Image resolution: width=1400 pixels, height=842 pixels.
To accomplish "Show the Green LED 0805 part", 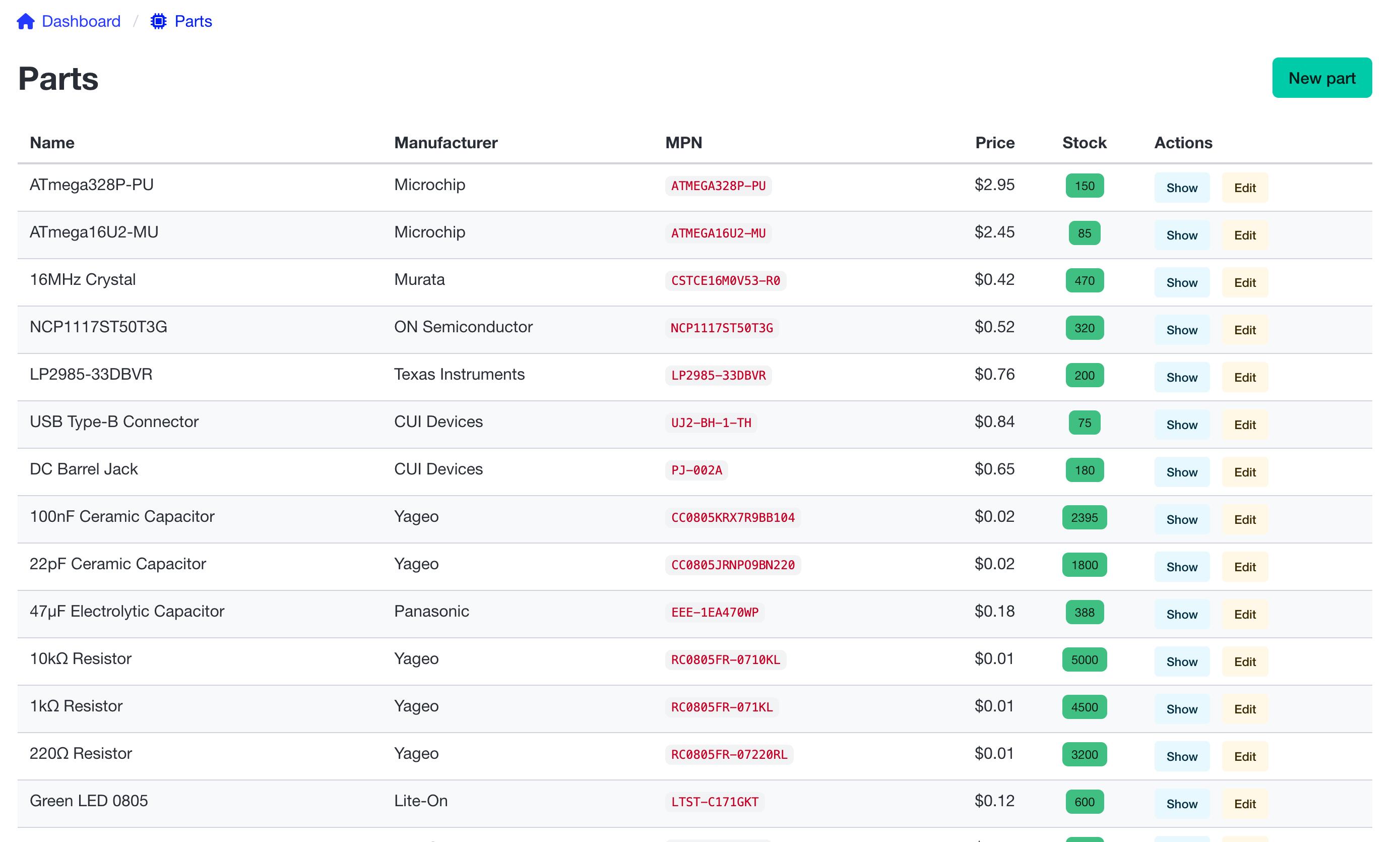I will pos(1181,803).
